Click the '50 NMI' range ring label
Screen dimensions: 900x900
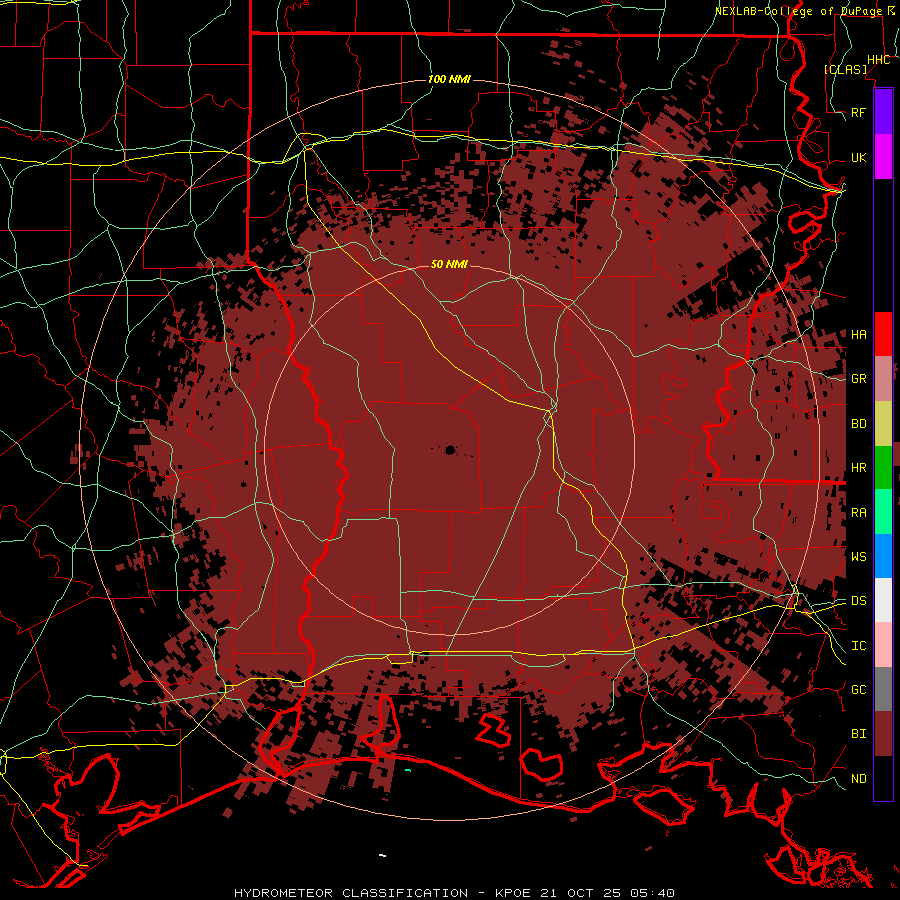[x=449, y=264]
